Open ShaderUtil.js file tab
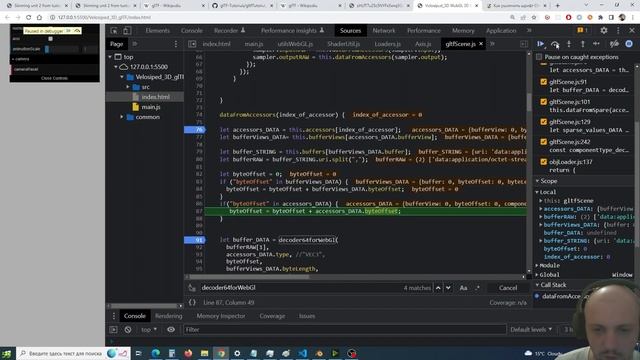This screenshot has height=360, width=640. point(343,44)
